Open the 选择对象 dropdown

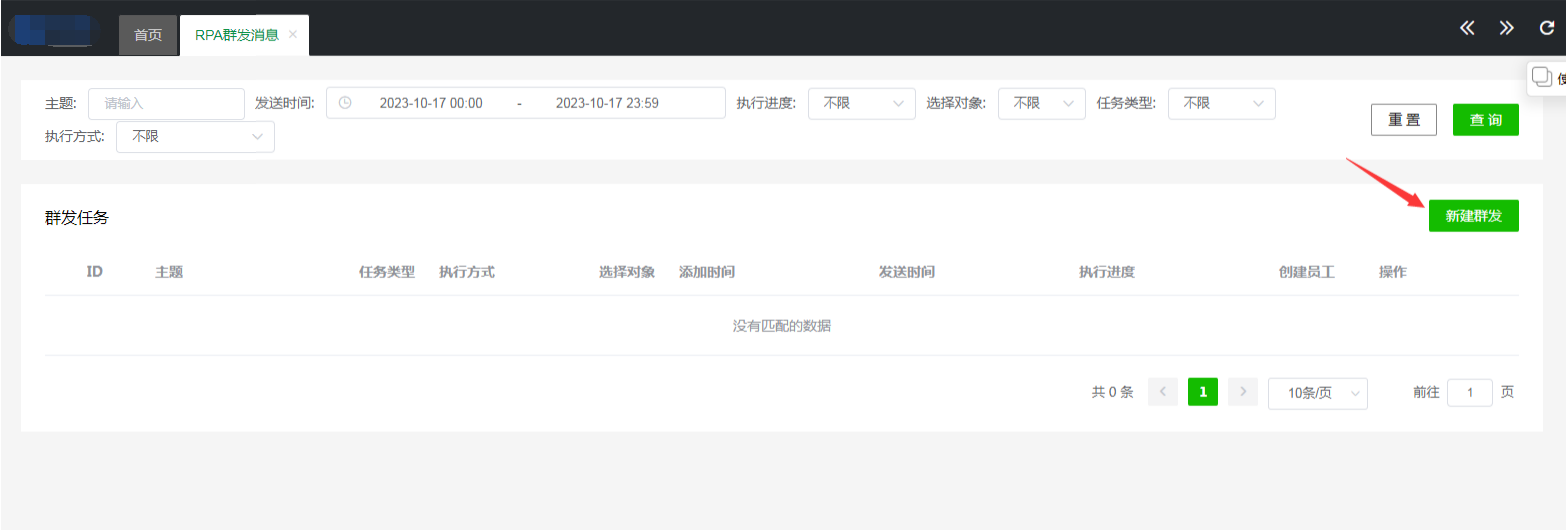(1041, 103)
